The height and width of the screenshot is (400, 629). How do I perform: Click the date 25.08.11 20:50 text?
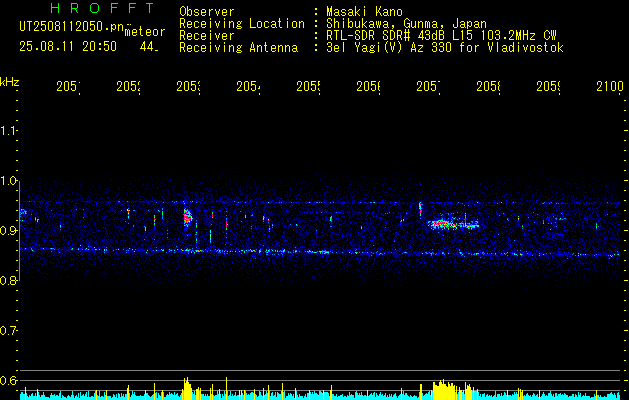tap(68, 47)
